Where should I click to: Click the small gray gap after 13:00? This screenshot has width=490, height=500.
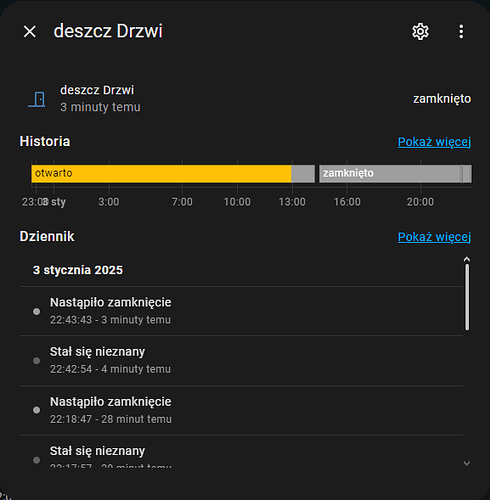pyautogui.click(x=303, y=174)
